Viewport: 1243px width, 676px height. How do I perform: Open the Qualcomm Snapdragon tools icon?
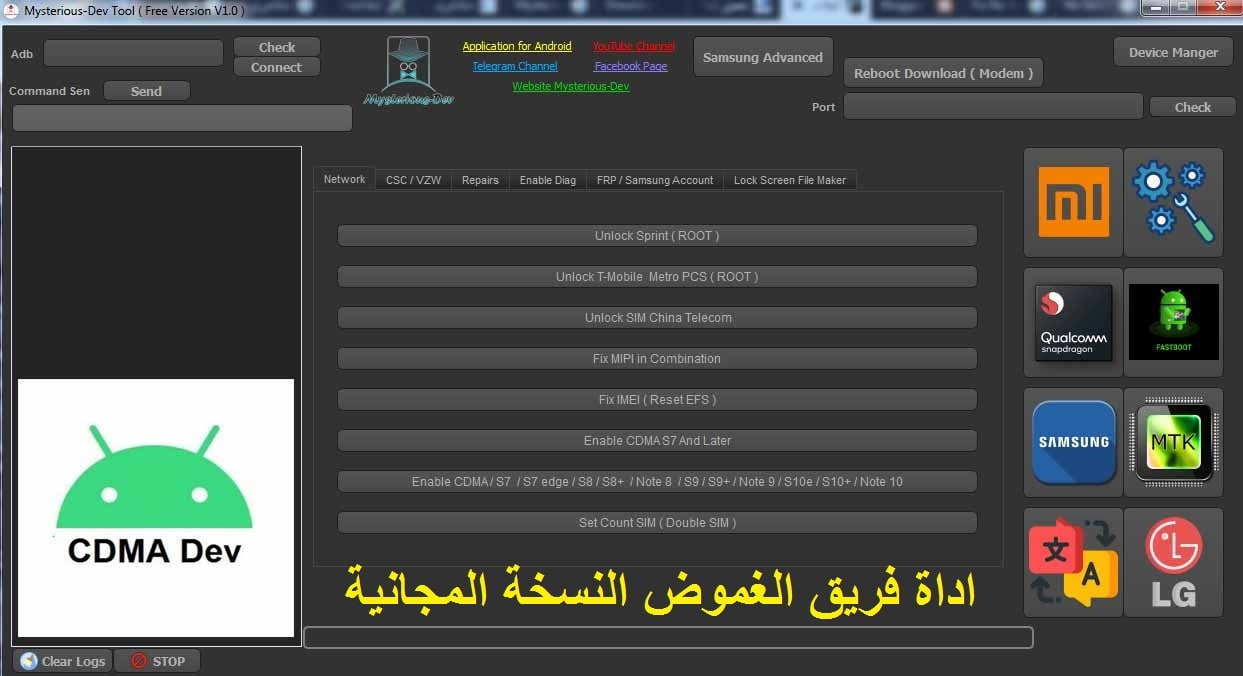(1073, 322)
